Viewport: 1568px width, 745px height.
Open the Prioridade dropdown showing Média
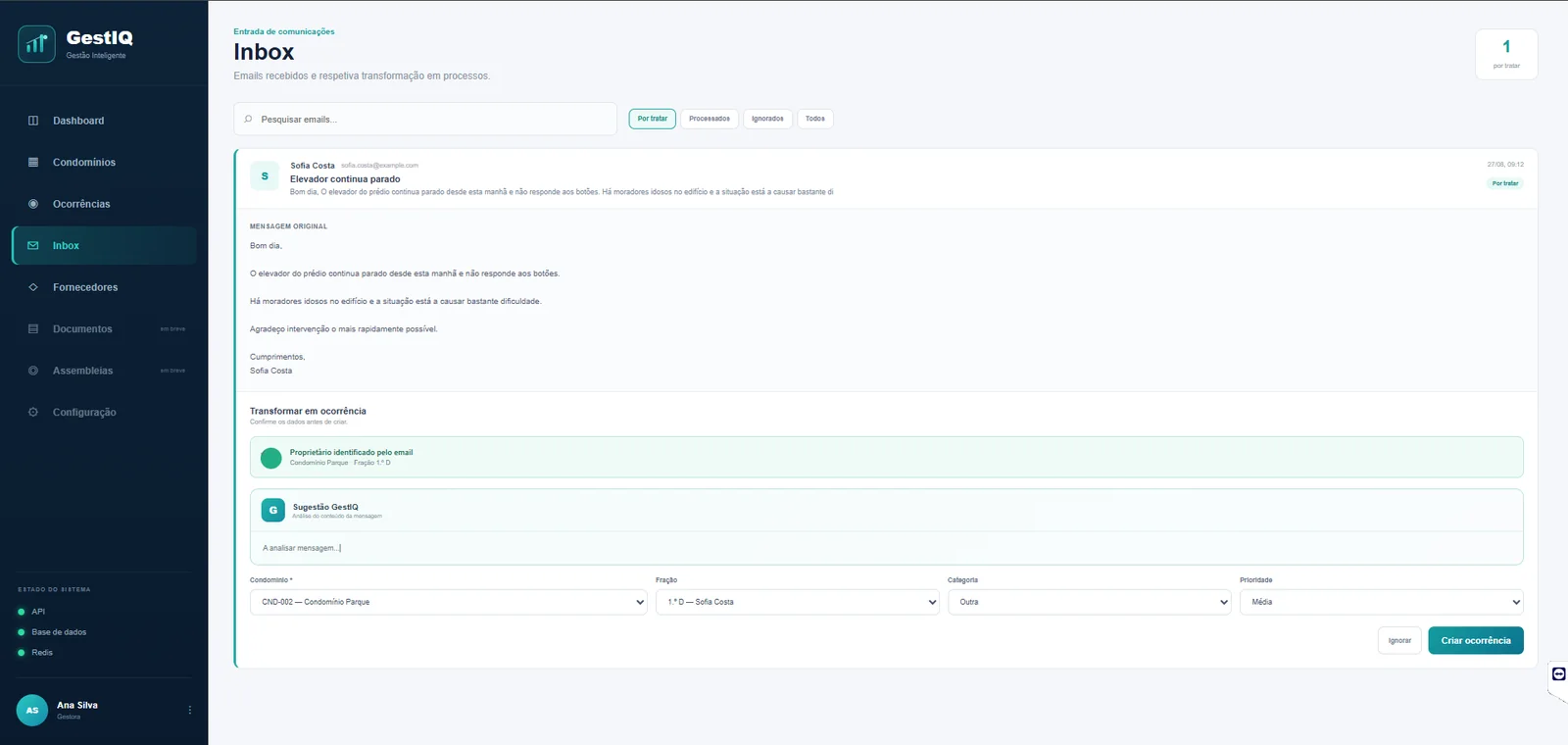(x=1382, y=602)
